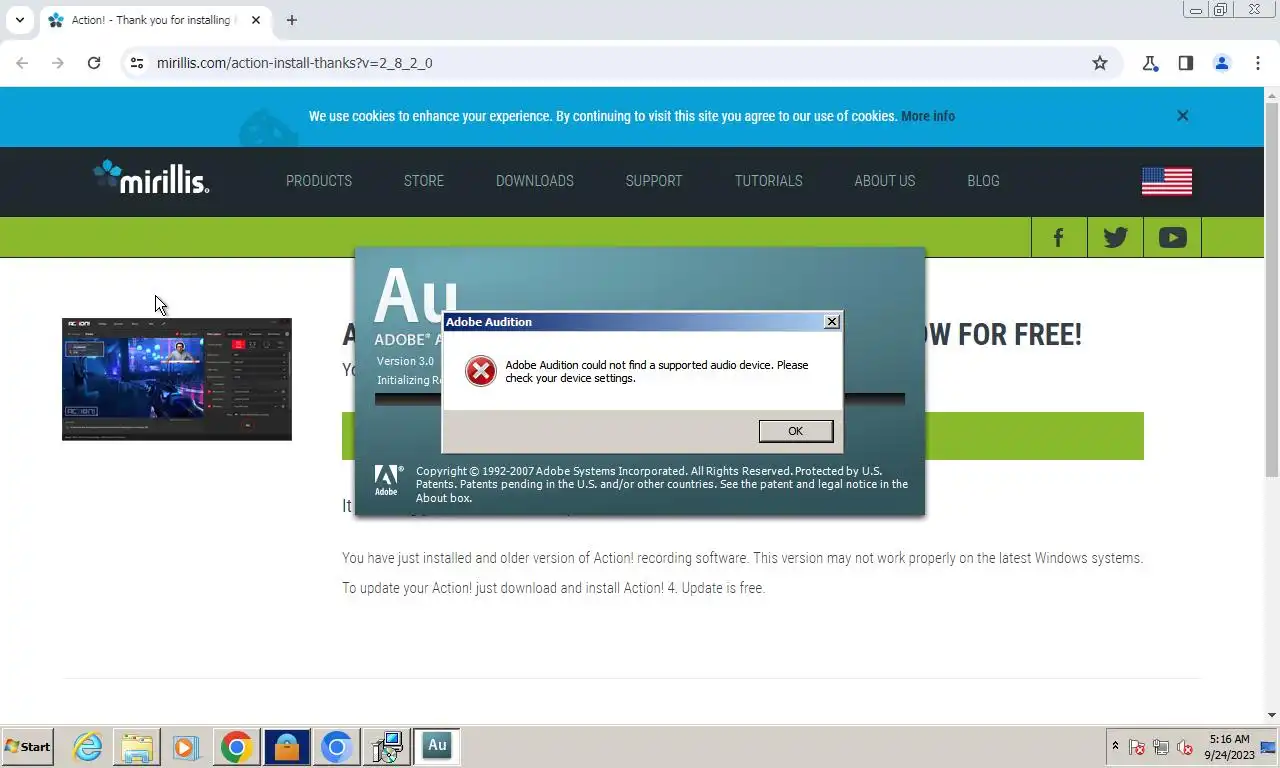
Task: Click the Show desktop button
Action: point(1270,746)
